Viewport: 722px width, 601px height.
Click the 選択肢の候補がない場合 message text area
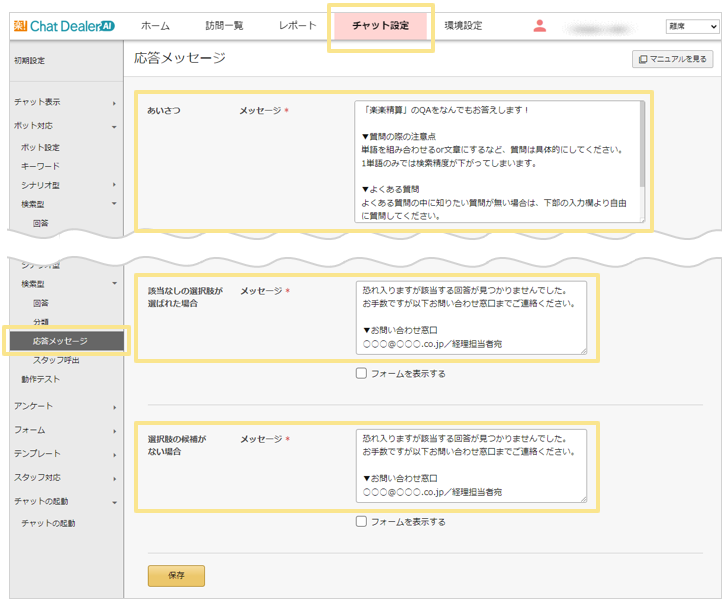[x=471, y=465]
